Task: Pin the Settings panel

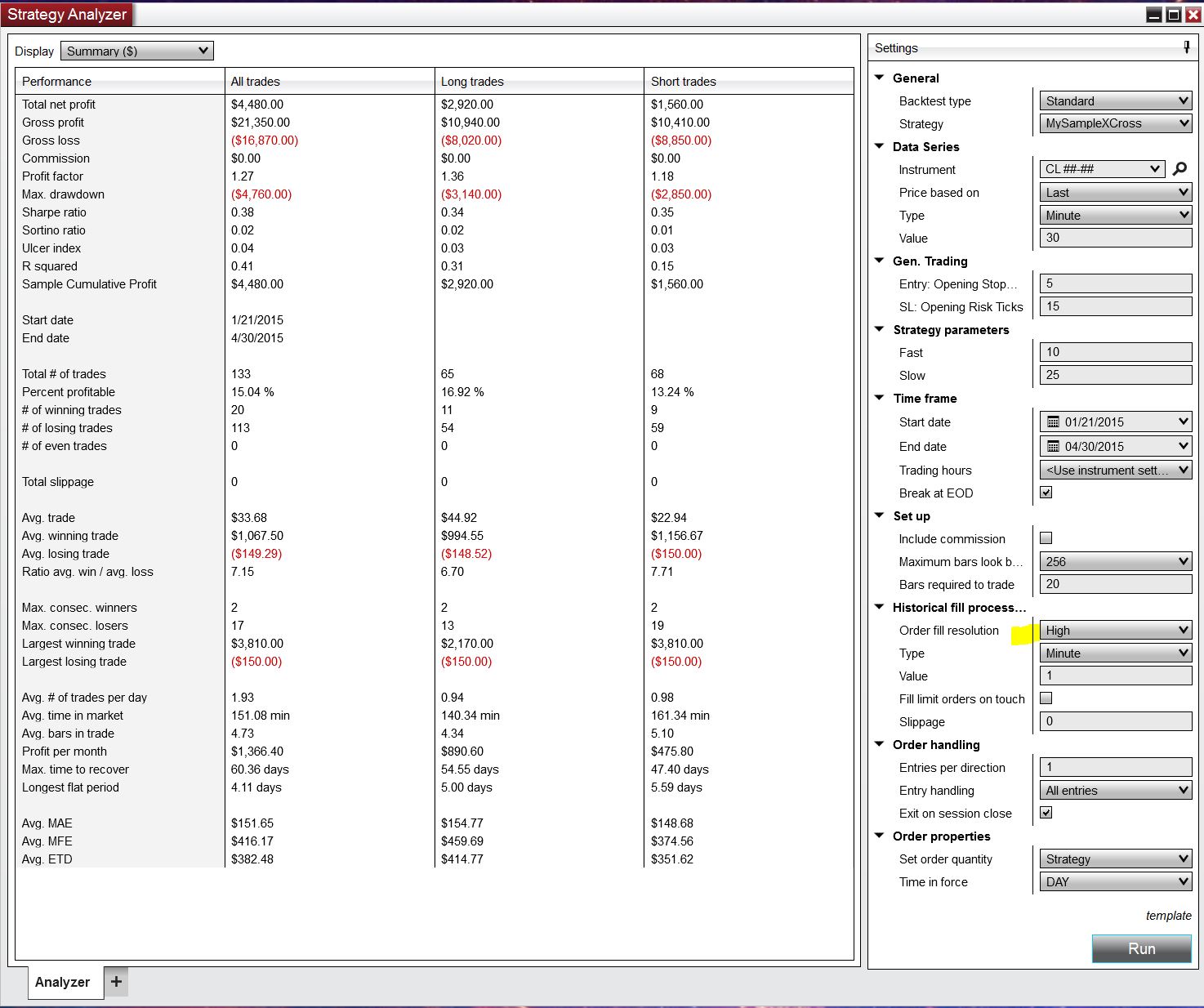Action: click(1187, 47)
